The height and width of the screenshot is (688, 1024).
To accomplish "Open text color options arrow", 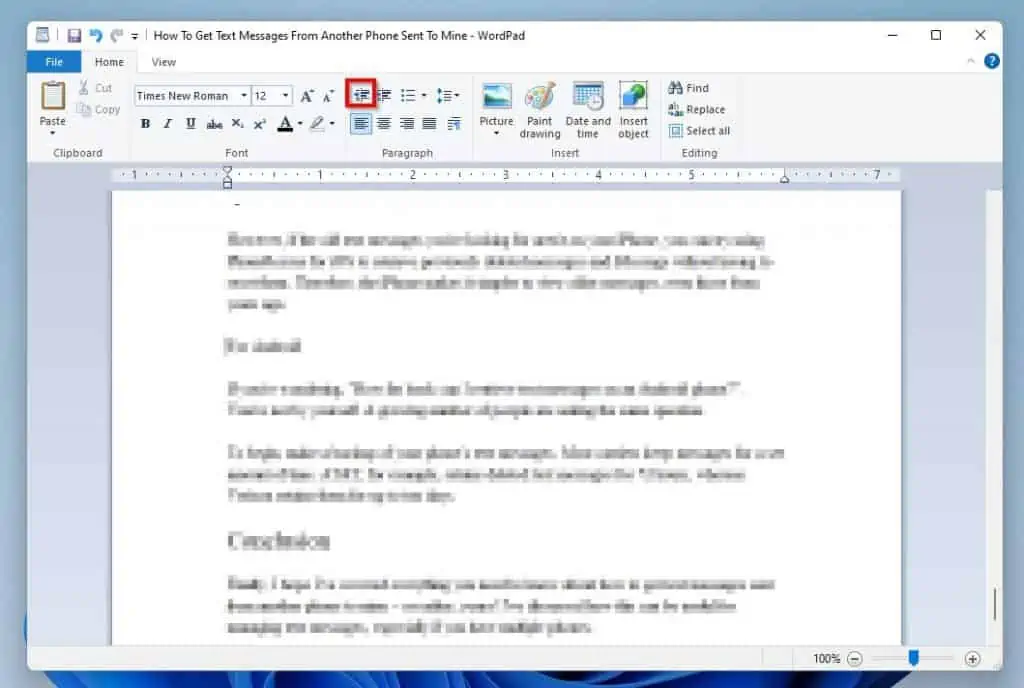I will [x=300, y=123].
